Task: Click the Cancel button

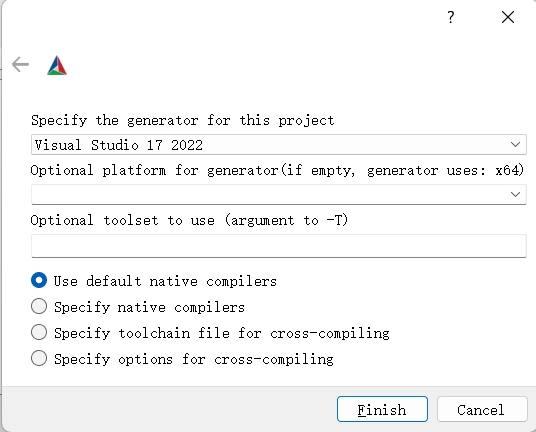Action: tap(482, 409)
